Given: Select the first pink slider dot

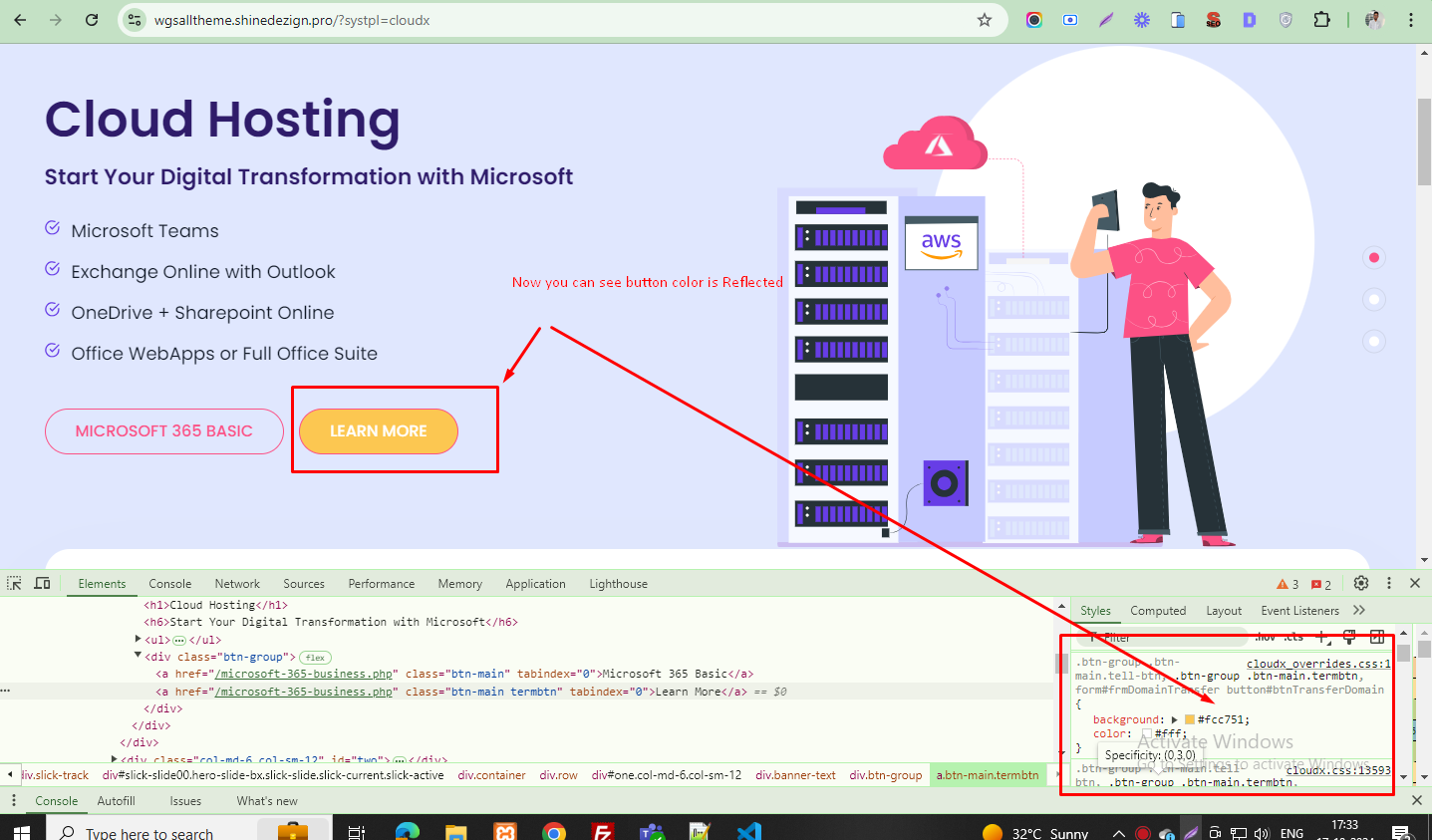Looking at the screenshot, I should [1374, 258].
